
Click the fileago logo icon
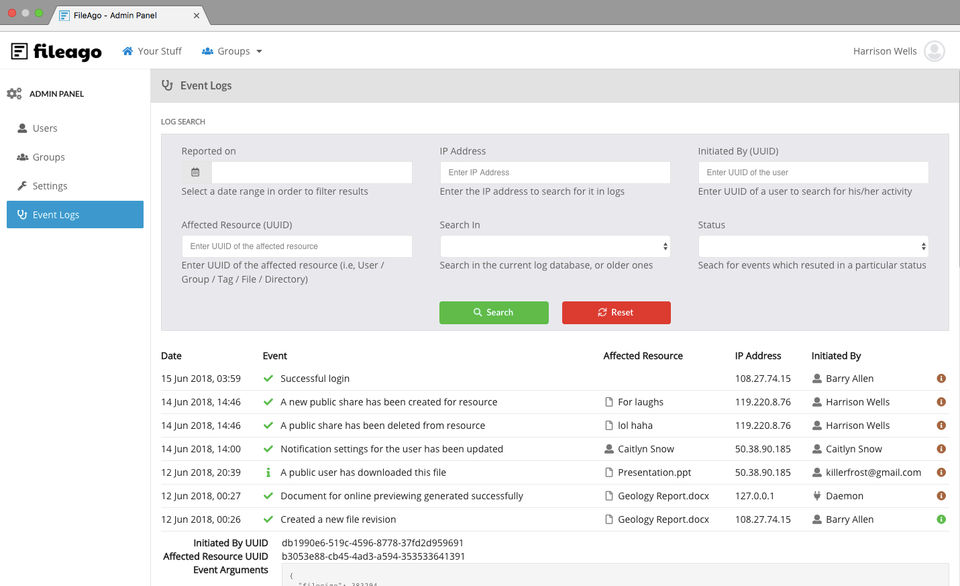point(20,51)
